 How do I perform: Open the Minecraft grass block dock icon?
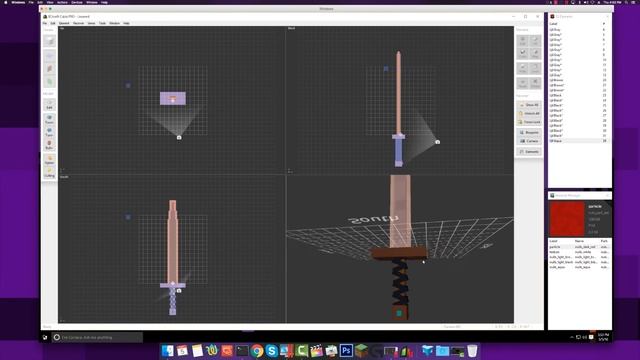tap(361, 351)
